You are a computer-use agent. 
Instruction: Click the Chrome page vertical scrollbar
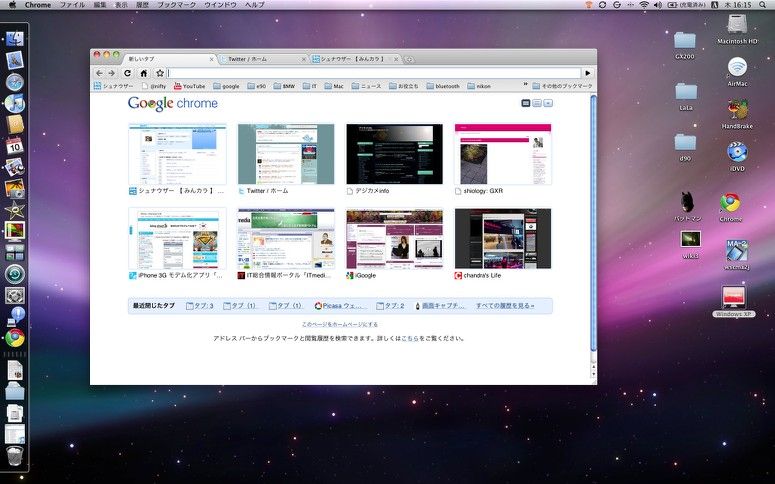coord(594,222)
